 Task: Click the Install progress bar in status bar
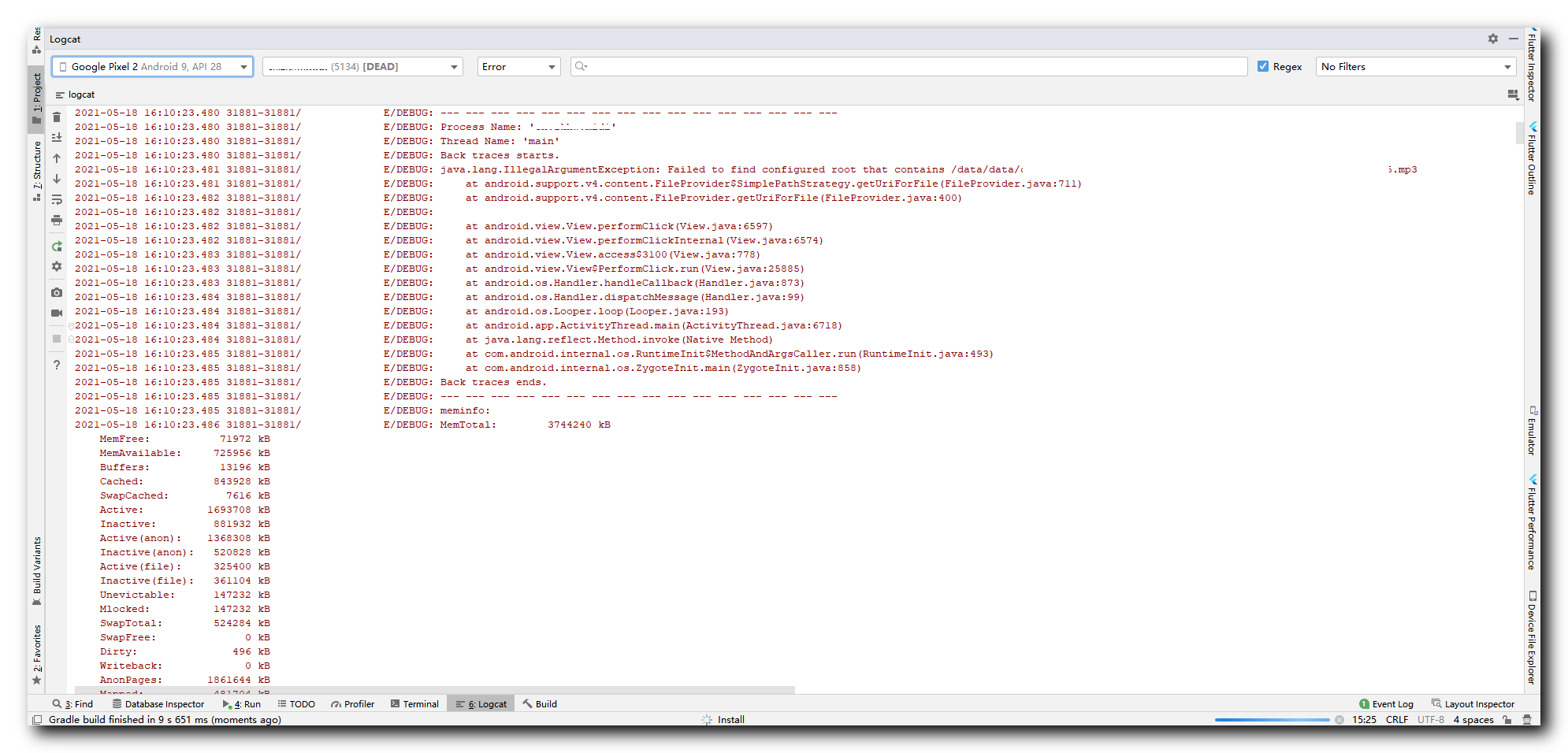[1272, 719]
